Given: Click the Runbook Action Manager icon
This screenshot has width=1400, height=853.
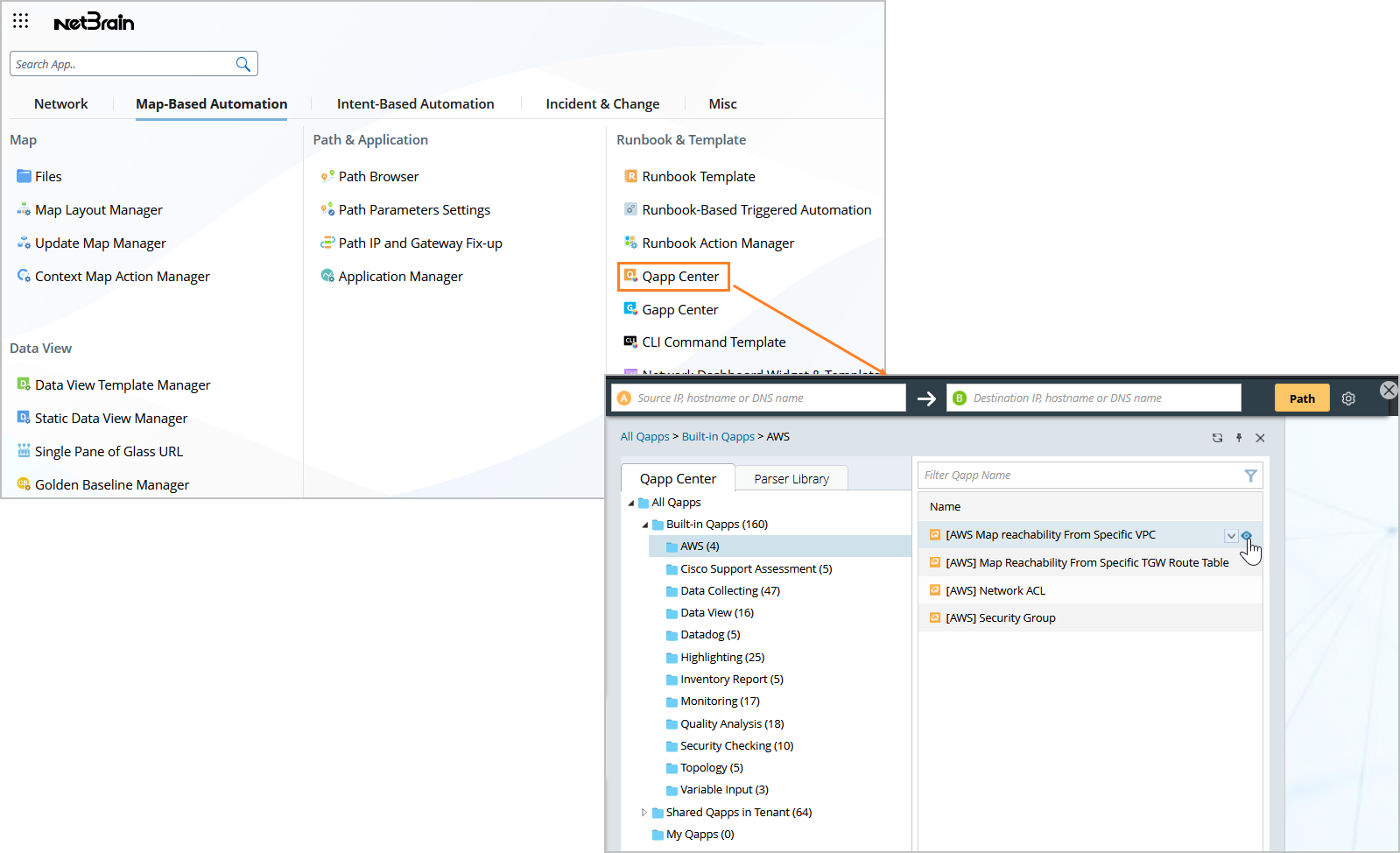Looking at the screenshot, I should 630,243.
